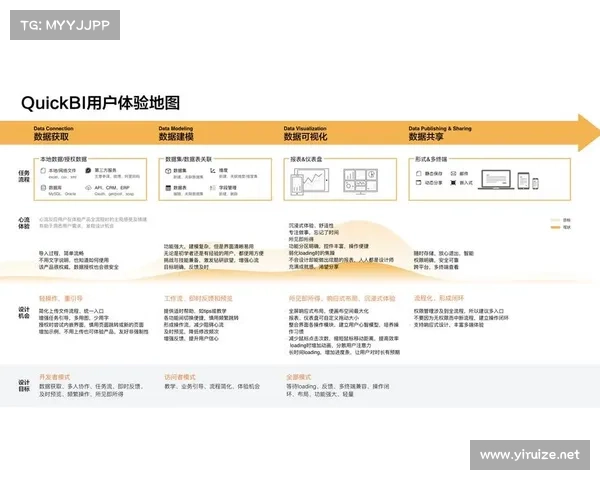Click the pale 目标 legend swatch
Image resolution: width=600 pixels, height=480 pixels.
[x=555, y=220]
